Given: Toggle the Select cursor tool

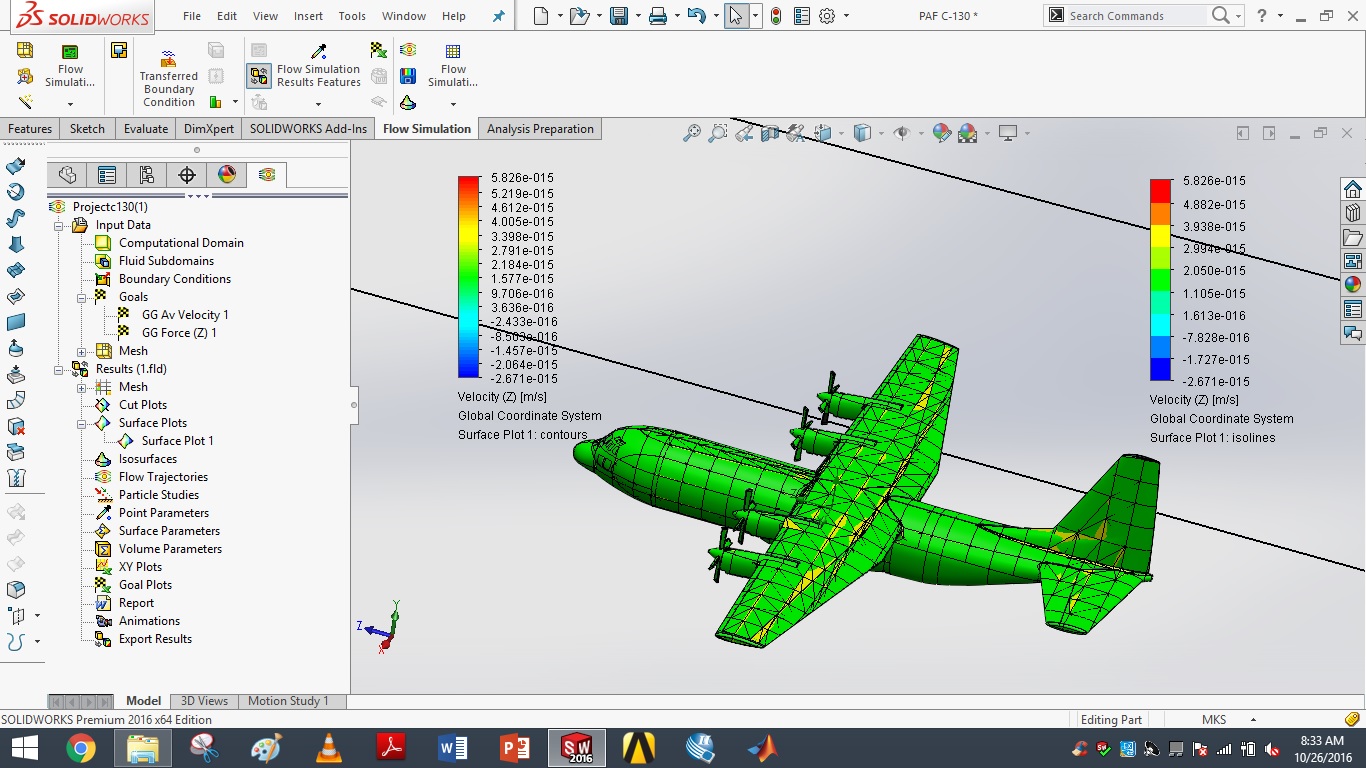Looking at the screenshot, I should pyautogui.click(x=736, y=16).
